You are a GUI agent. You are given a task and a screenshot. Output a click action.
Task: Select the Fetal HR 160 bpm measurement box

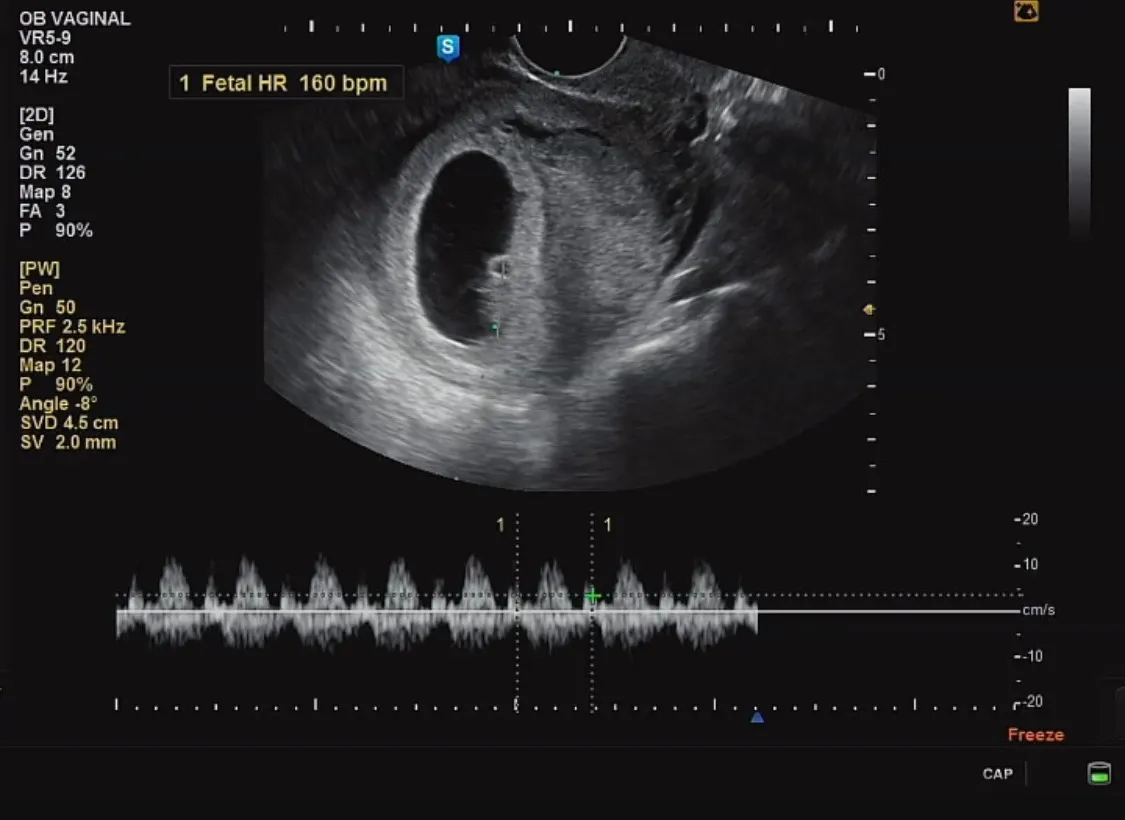pyautogui.click(x=286, y=83)
